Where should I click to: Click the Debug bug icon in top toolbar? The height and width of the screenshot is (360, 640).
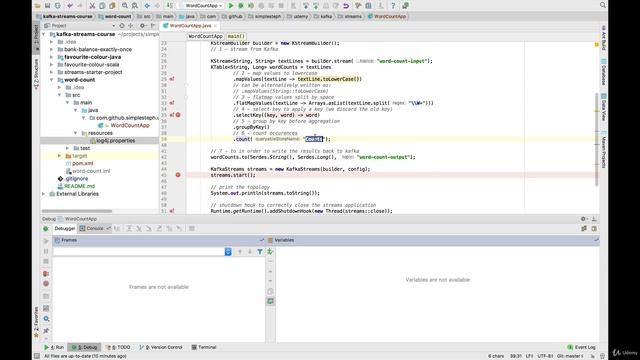coord(241,6)
